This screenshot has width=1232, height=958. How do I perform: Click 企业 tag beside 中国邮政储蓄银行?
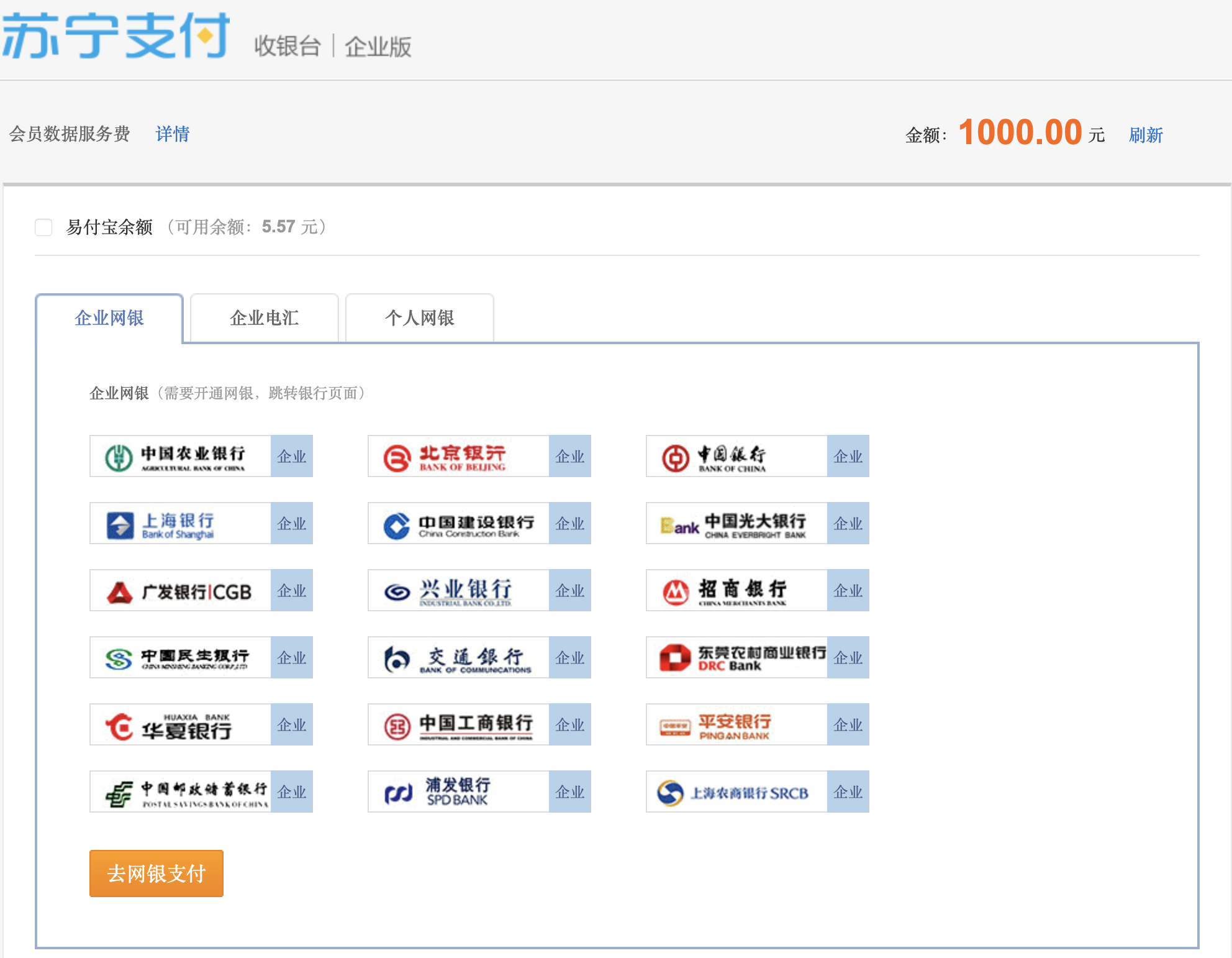tap(292, 791)
